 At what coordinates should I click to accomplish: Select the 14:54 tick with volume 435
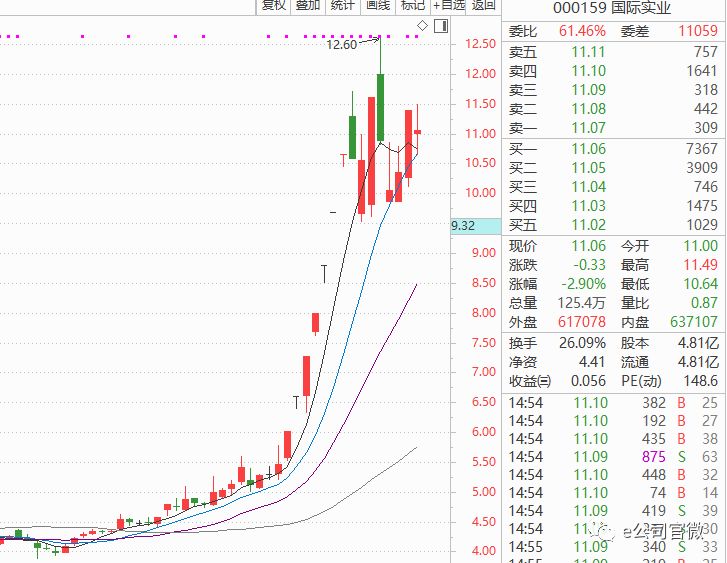pos(613,439)
